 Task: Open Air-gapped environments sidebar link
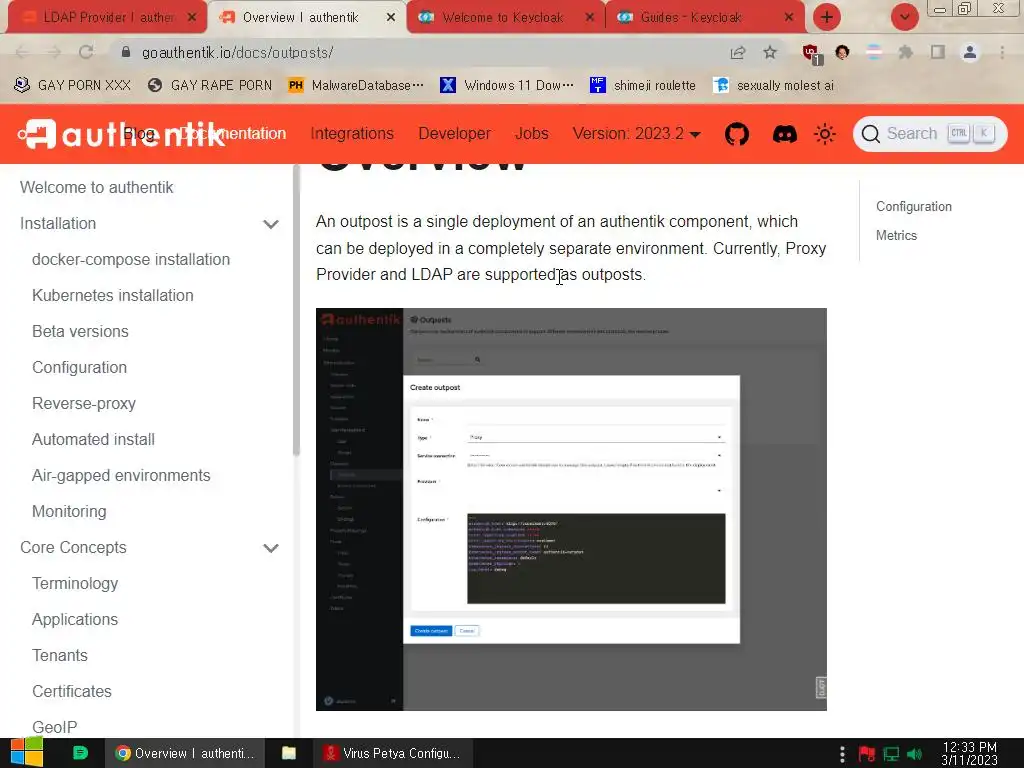pos(121,475)
